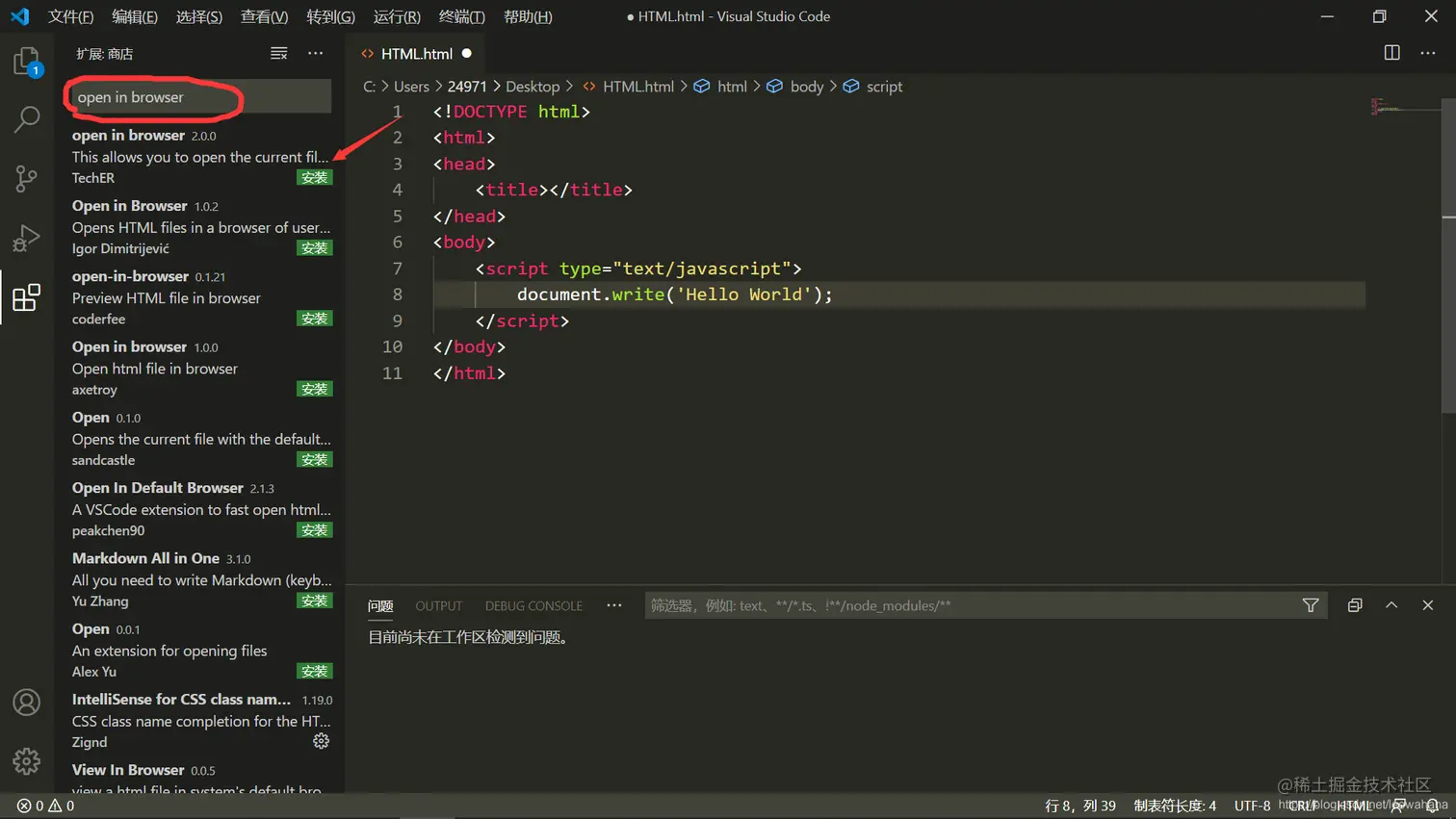The height and width of the screenshot is (819, 1456).
Task: Install Markdown All in One extension
Action: 315,601
